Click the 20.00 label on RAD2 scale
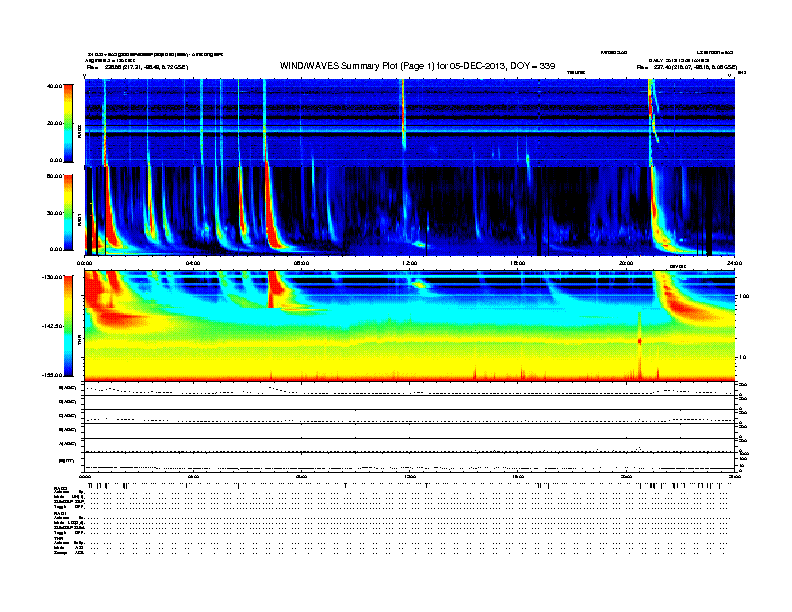The width and height of the screenshot is (792, 612). [54, 123]
